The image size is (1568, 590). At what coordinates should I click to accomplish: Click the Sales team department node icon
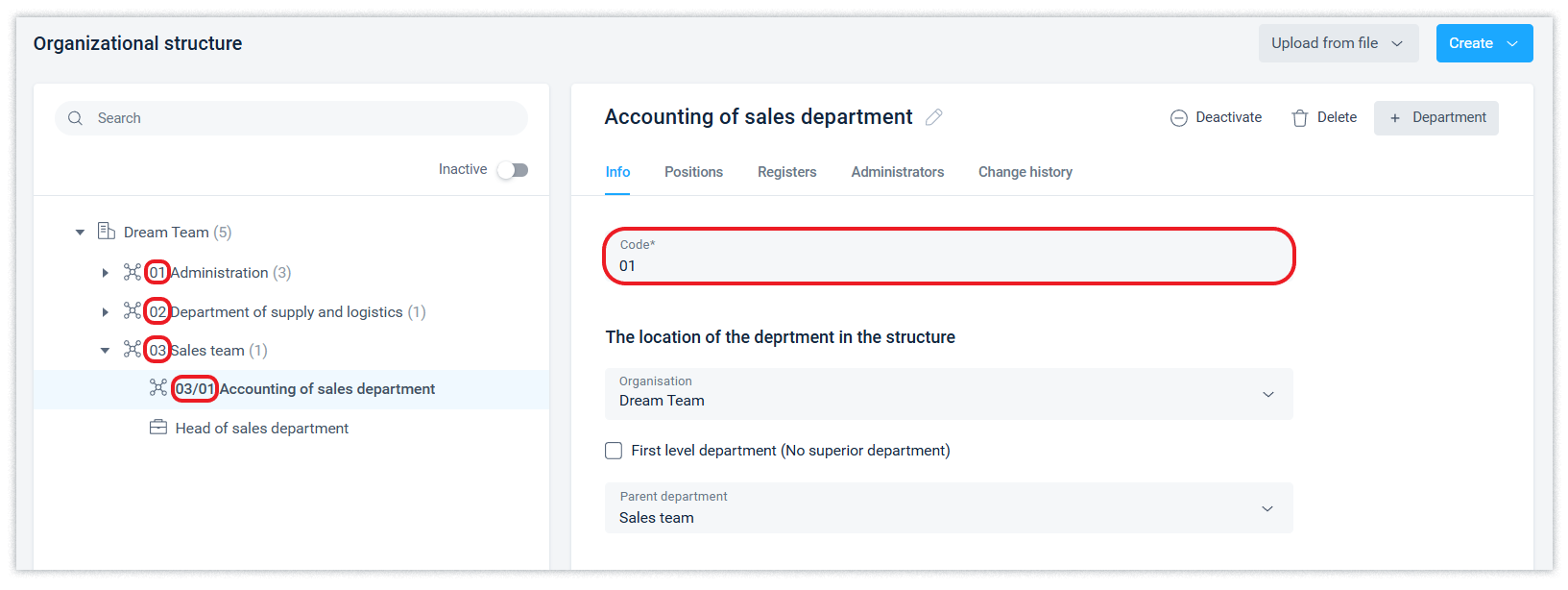133,350
